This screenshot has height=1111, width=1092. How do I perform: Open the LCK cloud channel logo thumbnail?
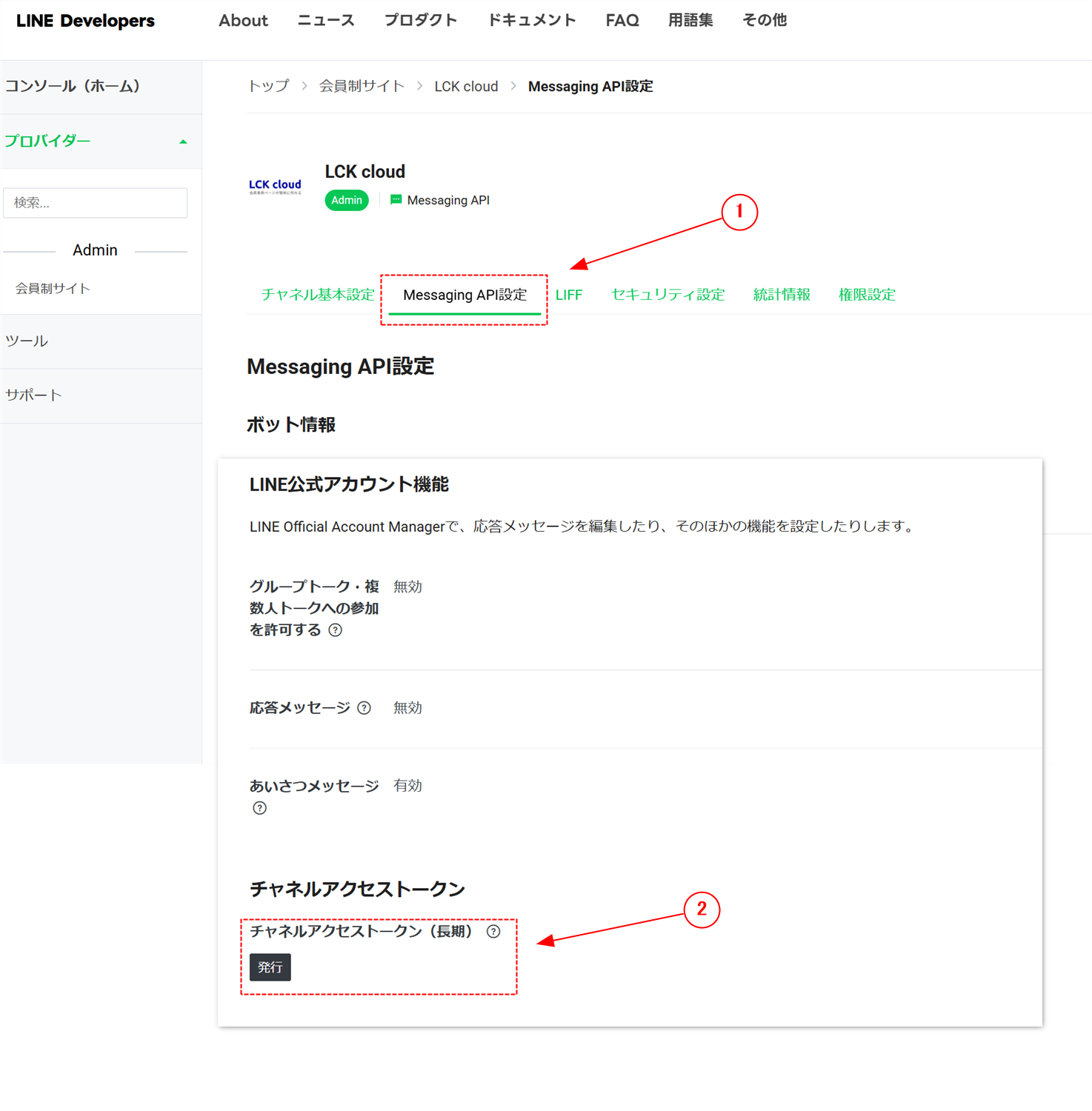[275, 186]
